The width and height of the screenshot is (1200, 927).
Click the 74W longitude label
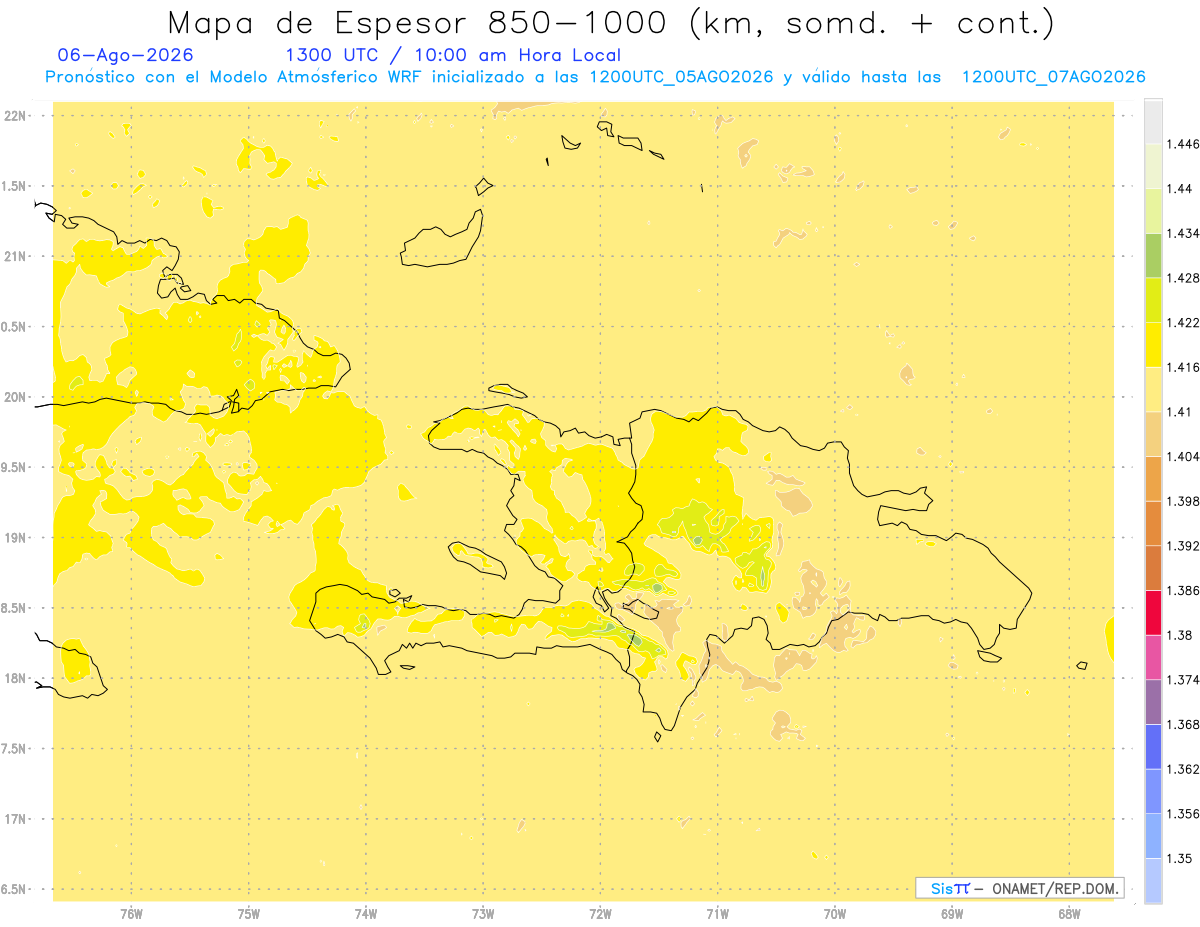[x=365, y=913]
